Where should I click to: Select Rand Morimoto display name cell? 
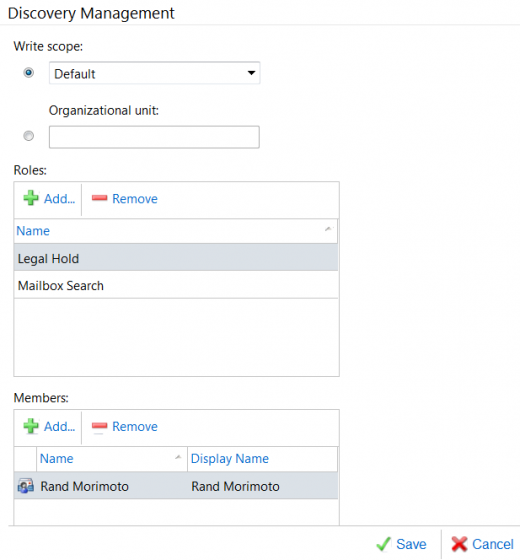click(235, 486)
